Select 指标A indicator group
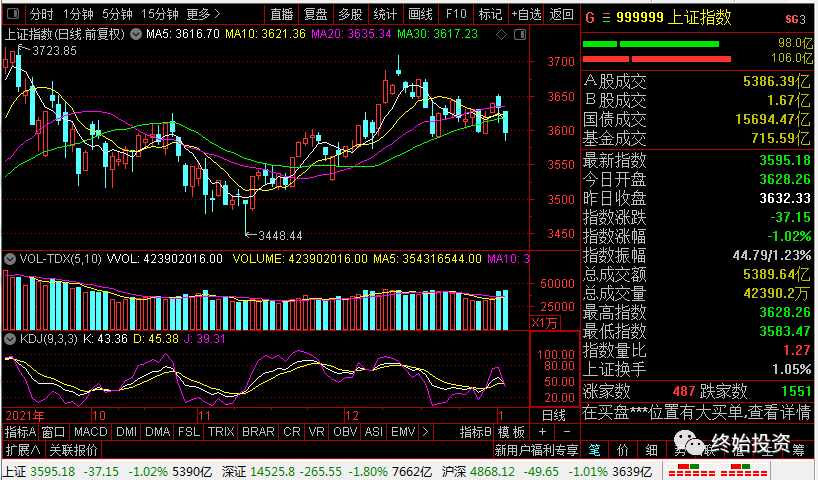The height and width of the screenshot is (480, 818). (x=20, y=432)
